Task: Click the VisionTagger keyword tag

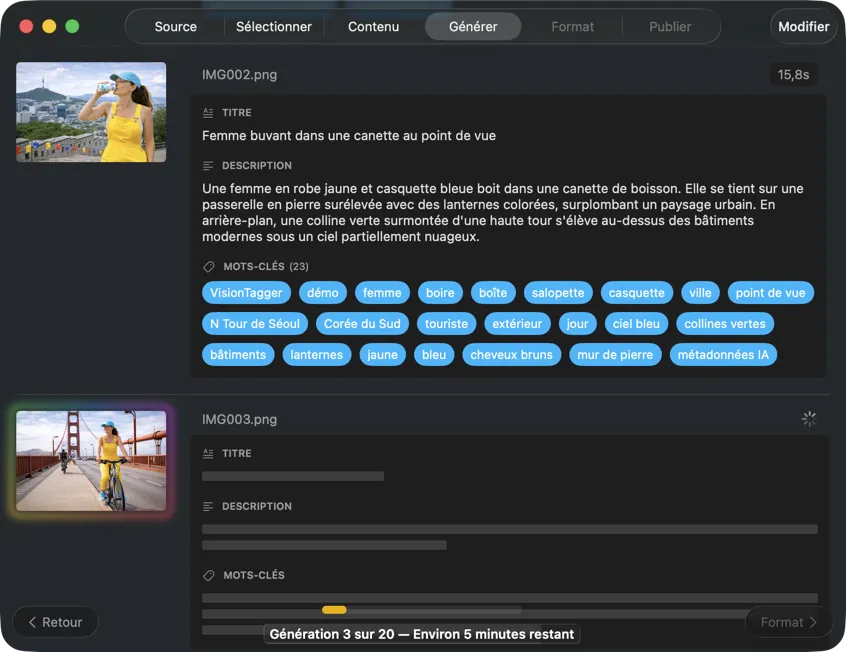Action: (x=247, y=293)
